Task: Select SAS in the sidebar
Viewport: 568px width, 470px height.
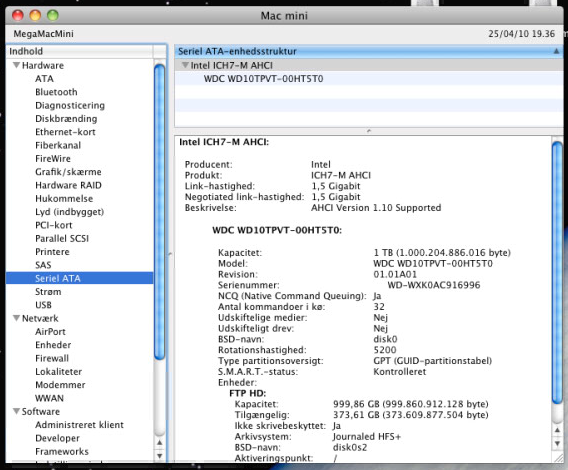Action: (43, 265)
